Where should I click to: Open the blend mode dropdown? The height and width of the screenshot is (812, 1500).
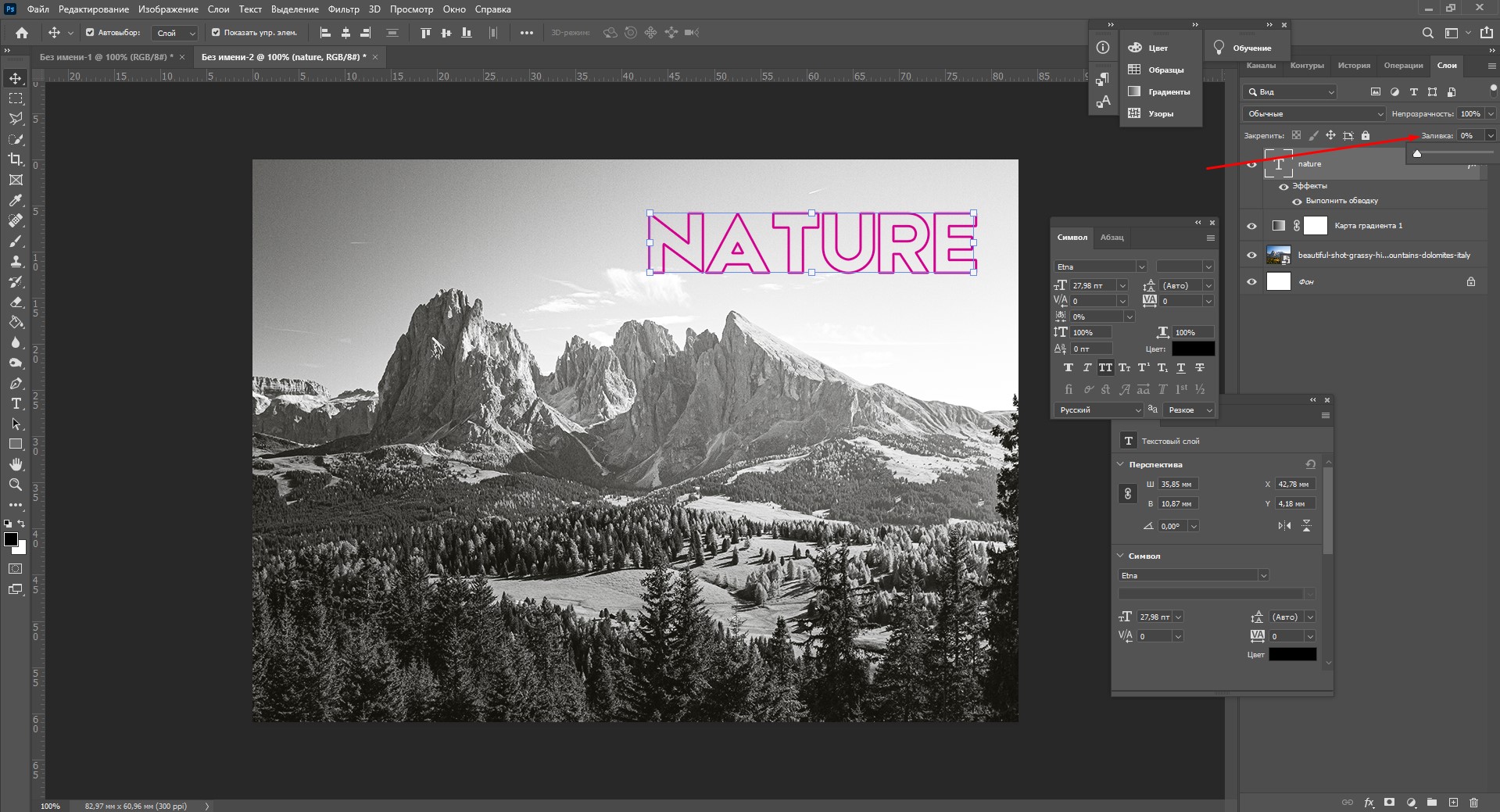[x=1314, y=114]
